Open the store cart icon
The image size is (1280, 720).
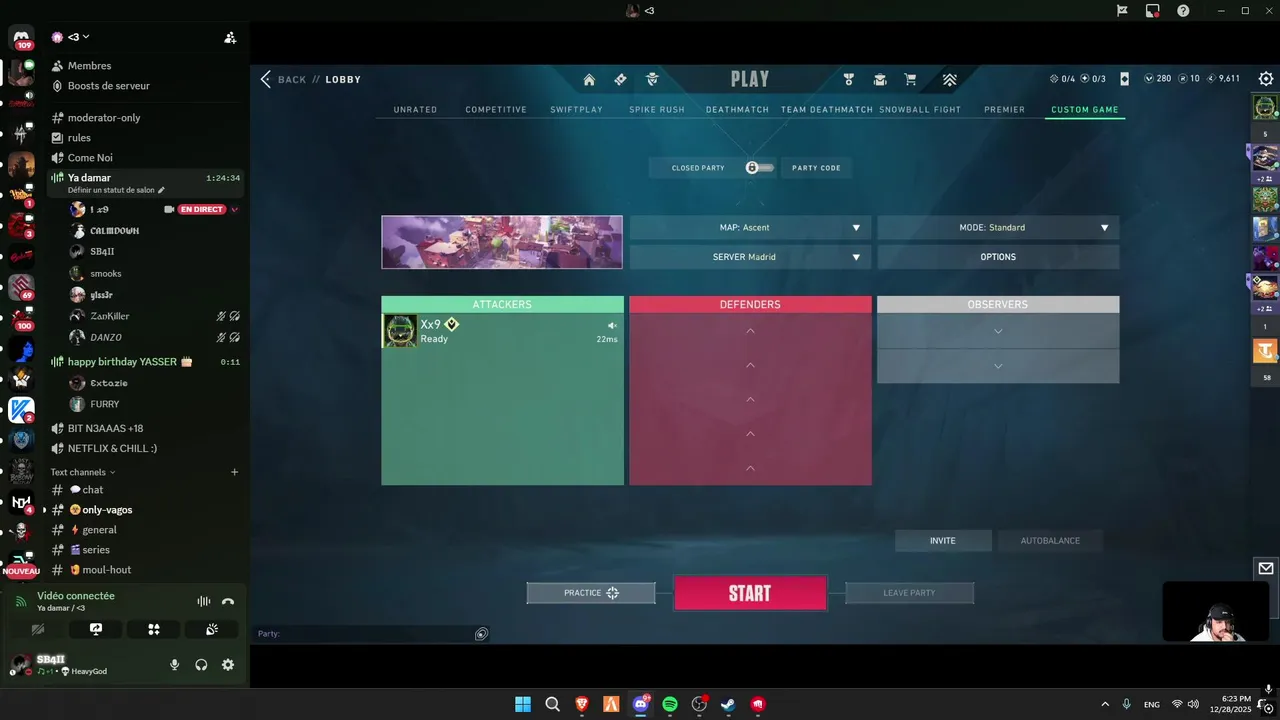tap(910, 80)
